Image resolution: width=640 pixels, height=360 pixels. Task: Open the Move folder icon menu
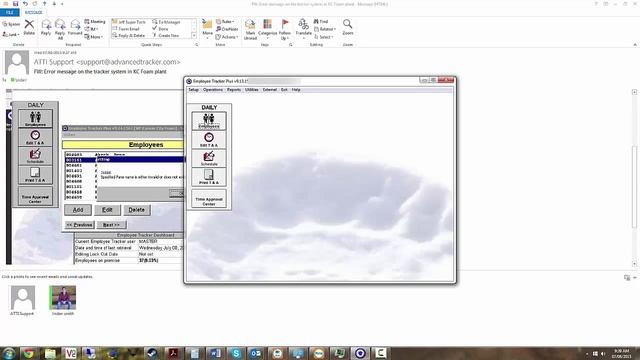coord(207,28)
